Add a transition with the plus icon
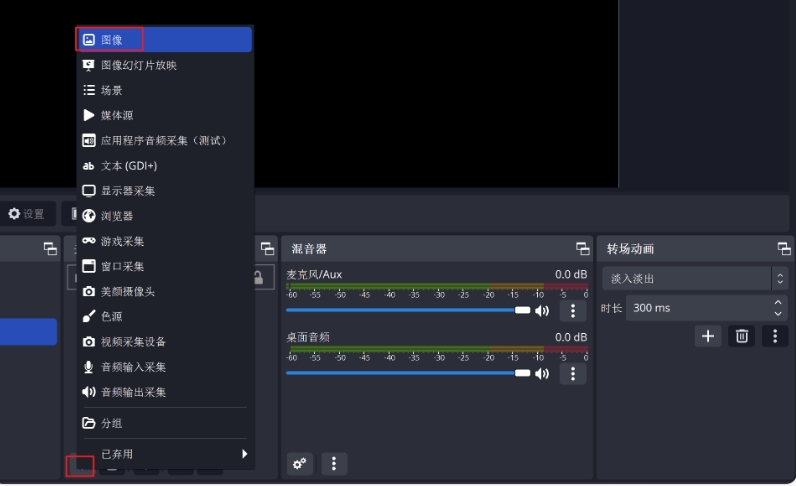The width and height of the screenshot is (796, 486). (708, 336)
